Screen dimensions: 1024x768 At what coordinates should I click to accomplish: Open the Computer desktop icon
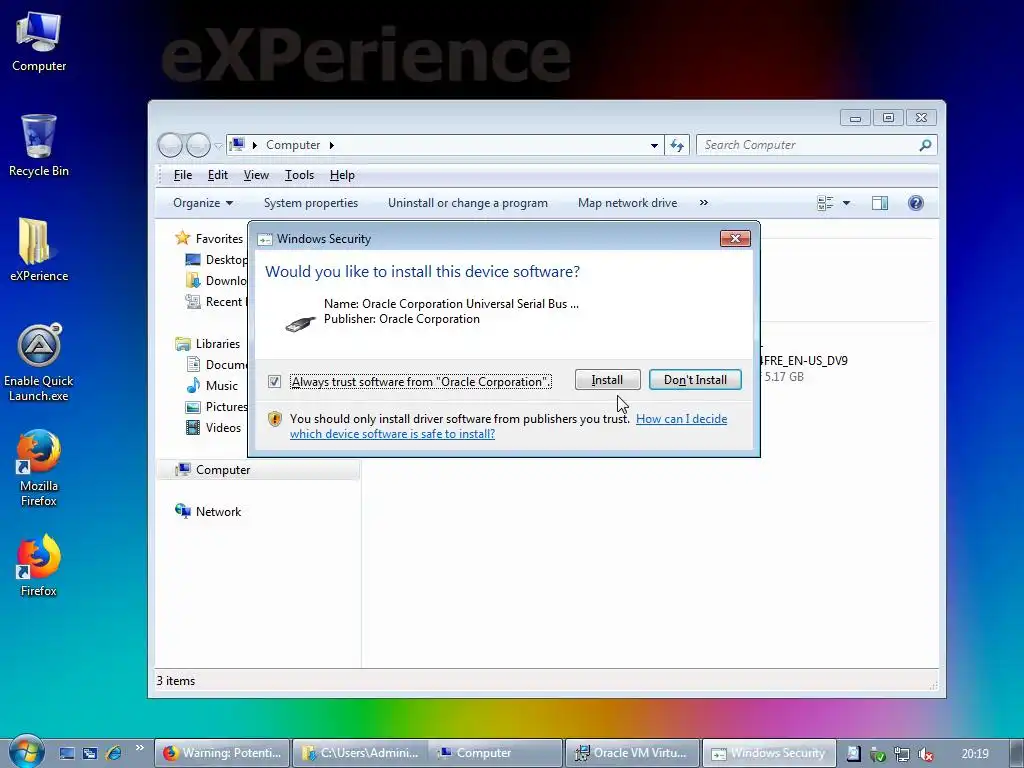coord(39,42)
